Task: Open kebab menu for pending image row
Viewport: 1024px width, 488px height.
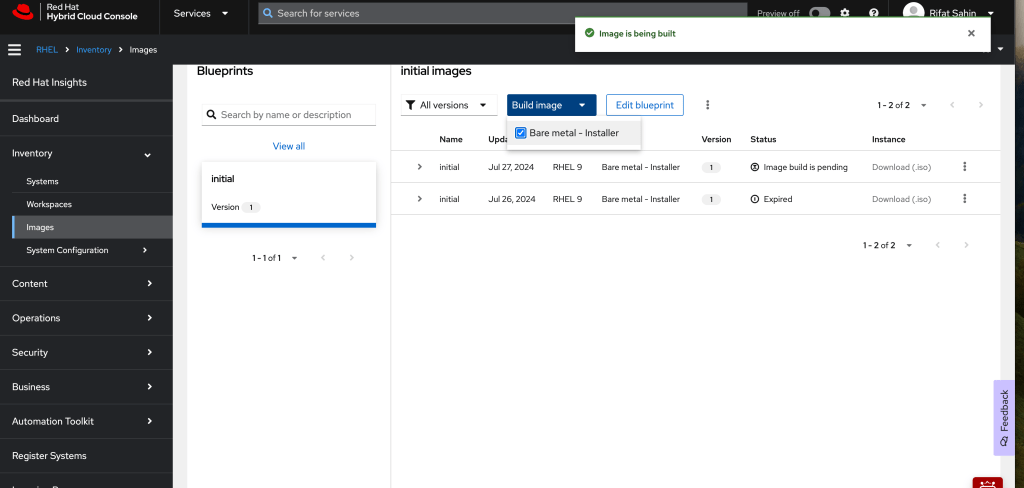Action: pos(965,167)
